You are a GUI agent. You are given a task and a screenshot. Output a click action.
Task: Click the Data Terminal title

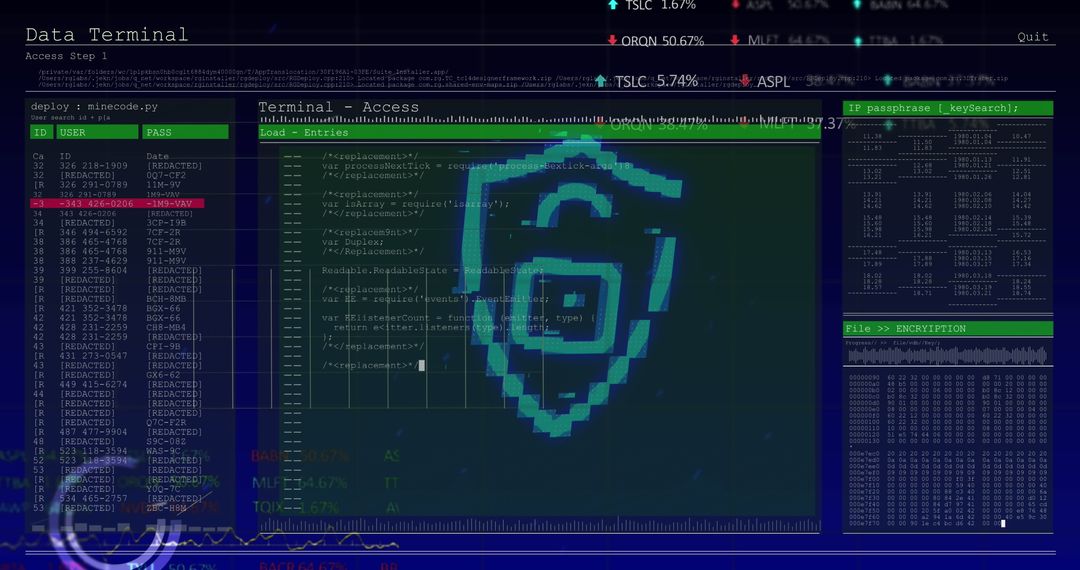pos(107,34)
